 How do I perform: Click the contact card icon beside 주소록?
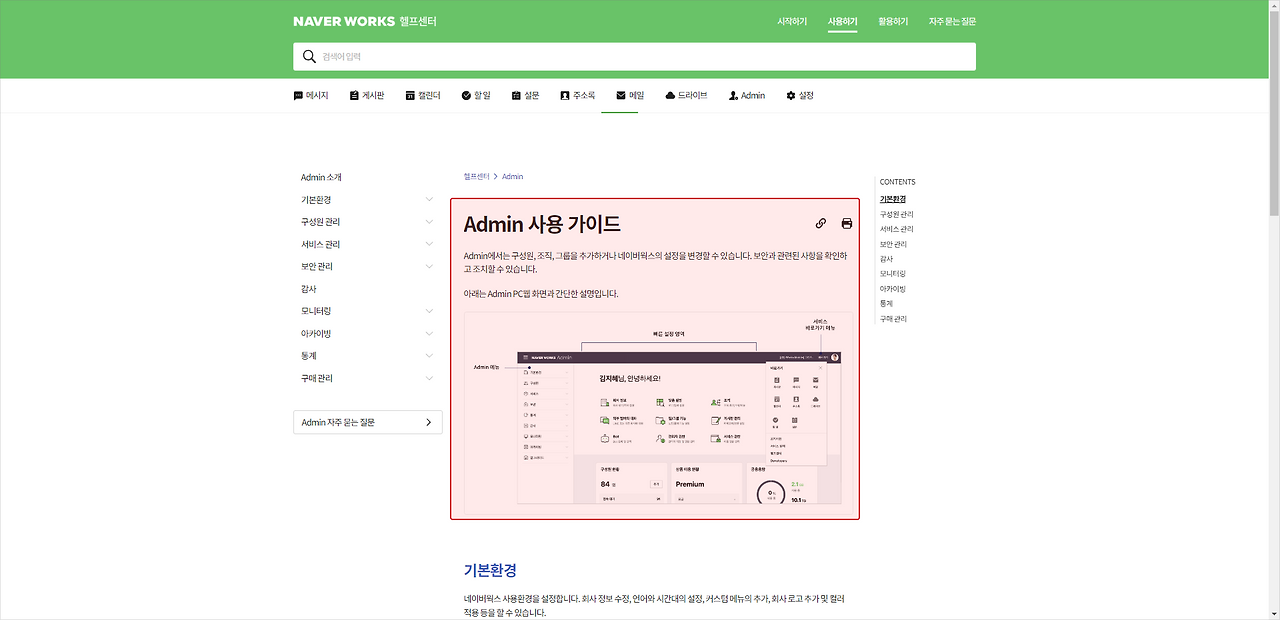pyautogui.click(x=565, y=96)
